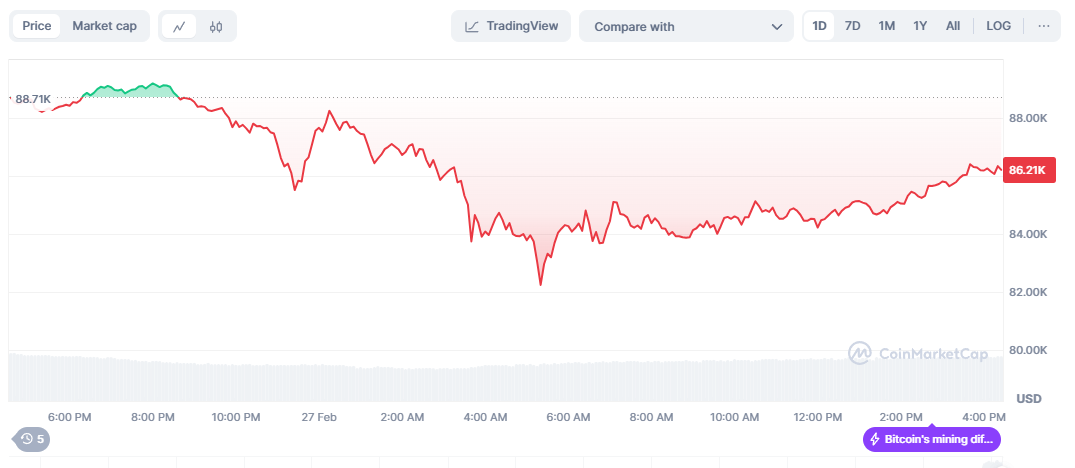Switch to Market cap view
Screen dimensions: 1075x468
click(105, 26)
